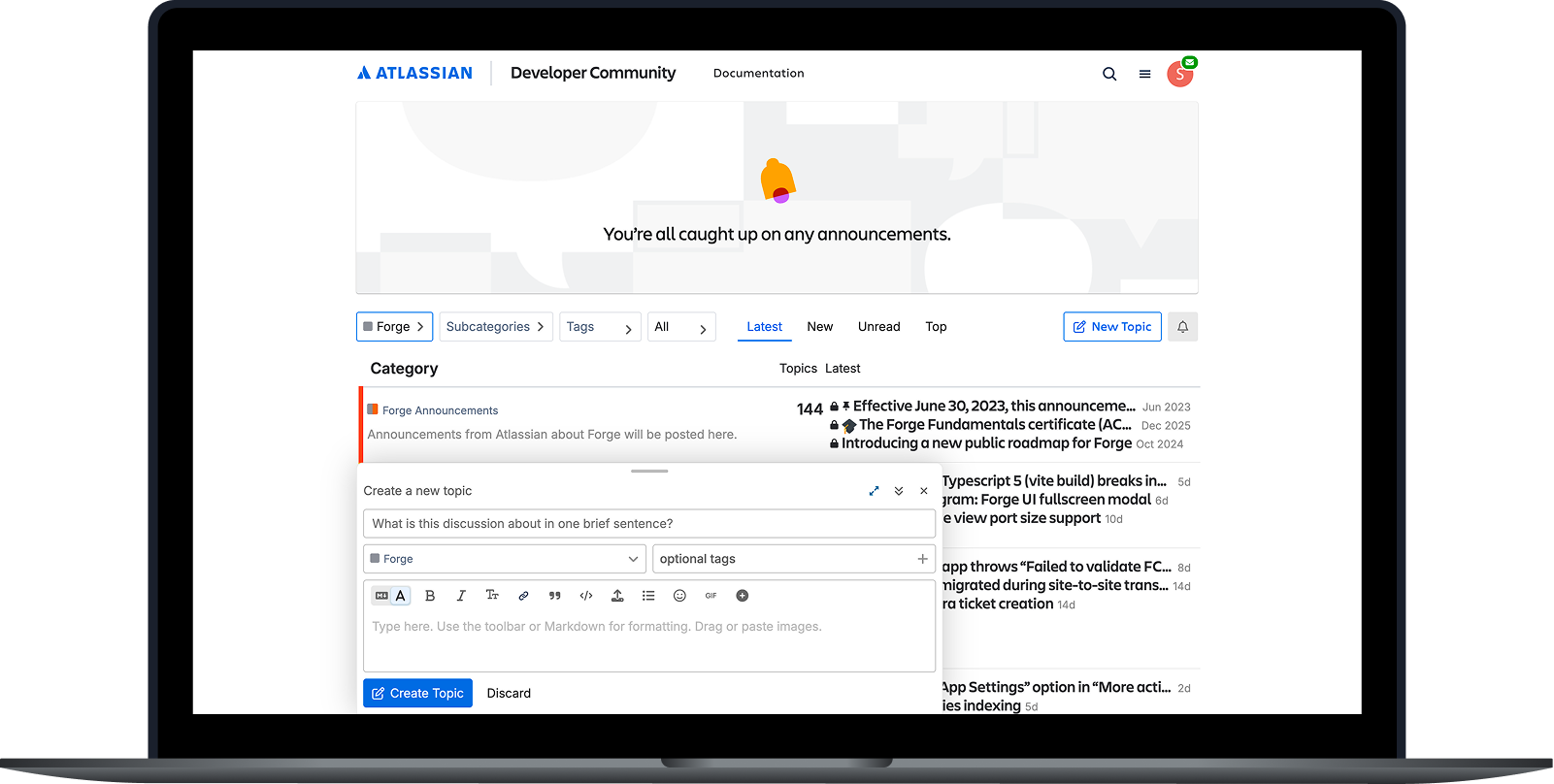The height and width of the screenshot is (784, 1554).
Task: Open the Forge category filter breadcrumb
Action: point(395,327)
